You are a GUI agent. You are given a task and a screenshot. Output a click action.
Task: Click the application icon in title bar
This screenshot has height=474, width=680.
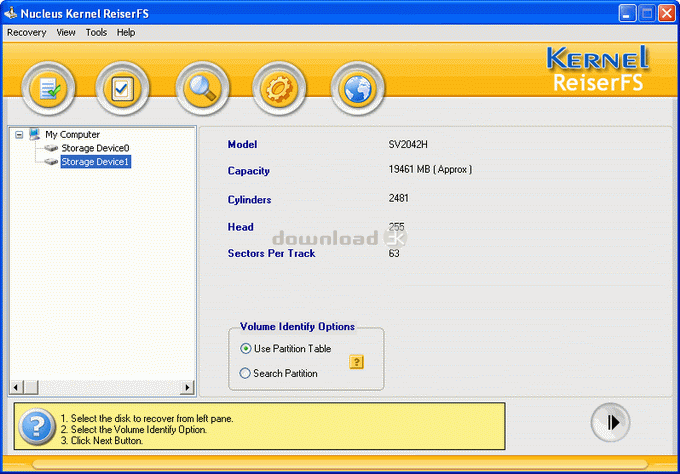click(11, 13)
